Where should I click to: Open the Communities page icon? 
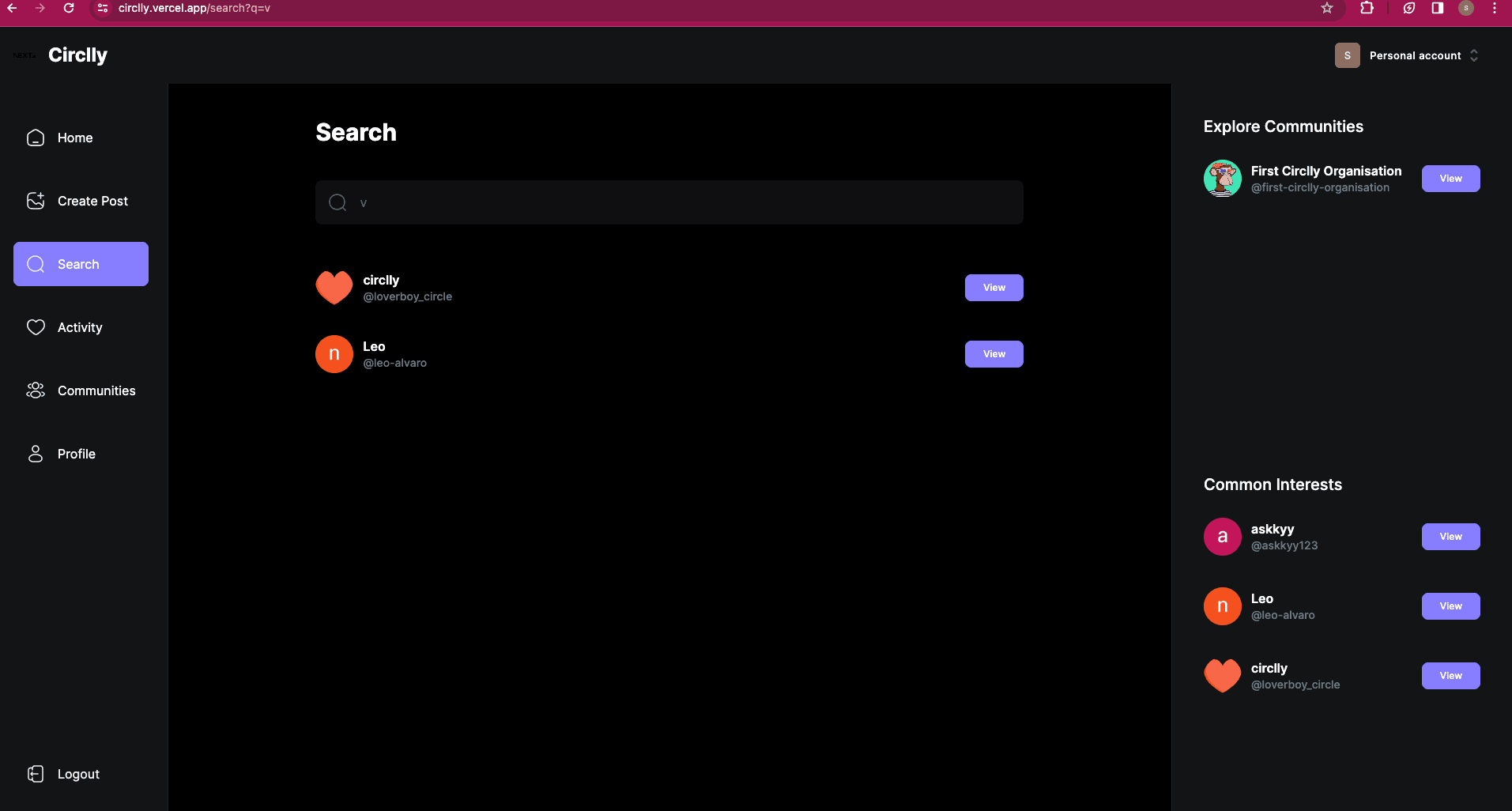[x=36, y=390]
